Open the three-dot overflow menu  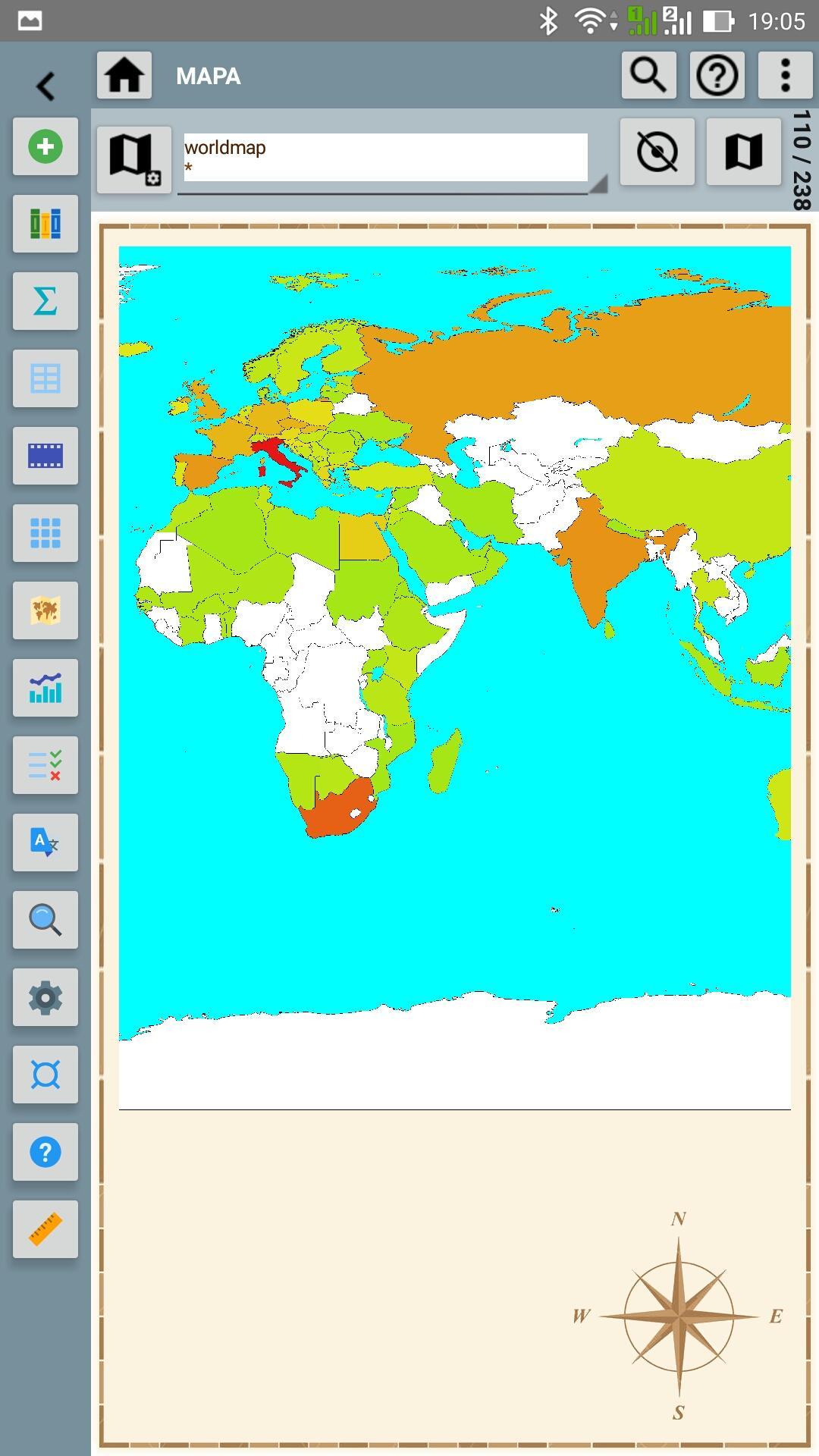[786, 75]
